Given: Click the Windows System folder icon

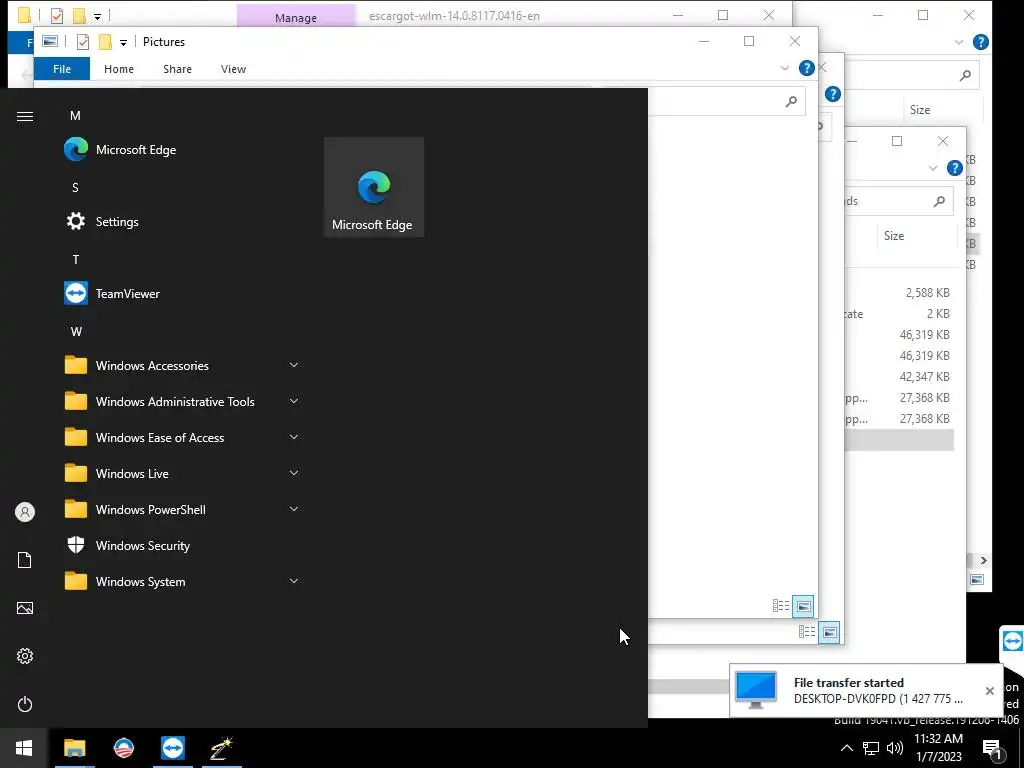Looking at the screenshot, I should point(76,581).
